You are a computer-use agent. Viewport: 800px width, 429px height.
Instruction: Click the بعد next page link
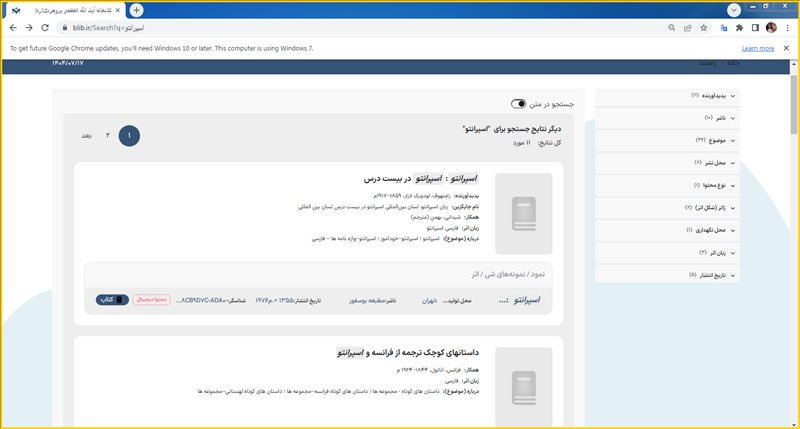pyautogui.click(x=87, y=135)
